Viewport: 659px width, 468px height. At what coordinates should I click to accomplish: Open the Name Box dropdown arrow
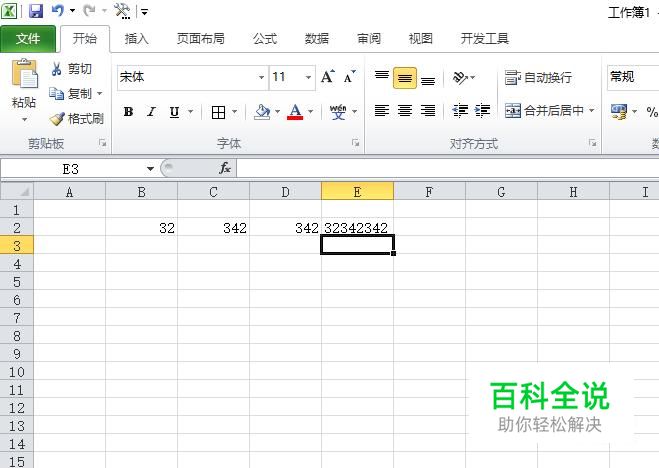point(150,169)
